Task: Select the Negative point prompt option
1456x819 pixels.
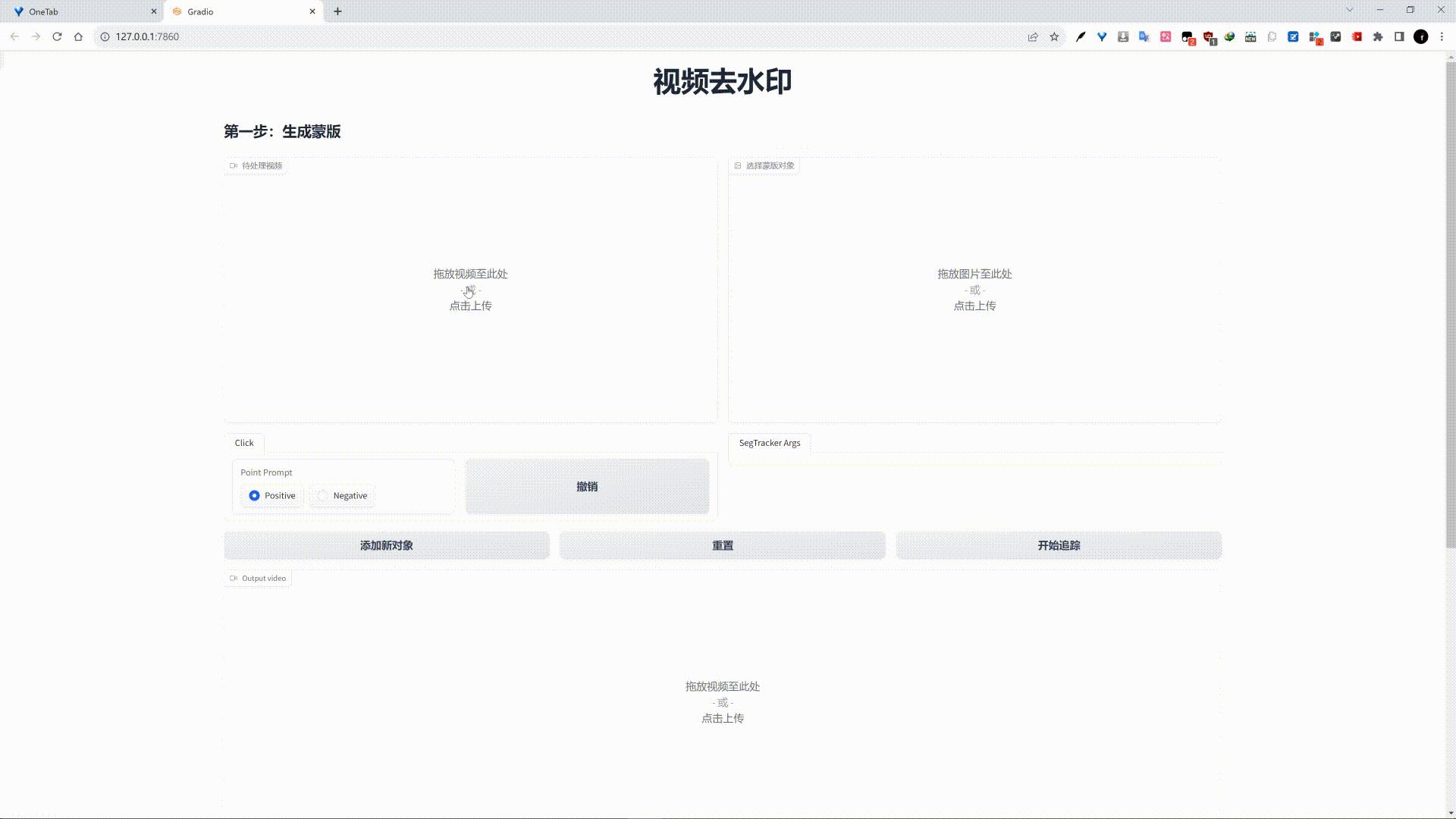Action: [323, 495]
